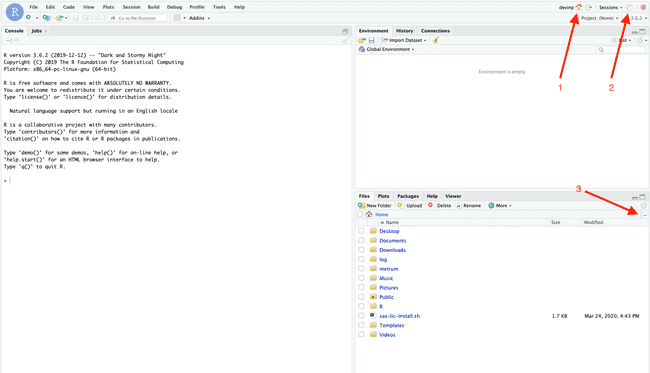Viewport: 650px width, 373px height.
Task: Open the Project: (None) dropdown
Action: [x=599, y=18]
